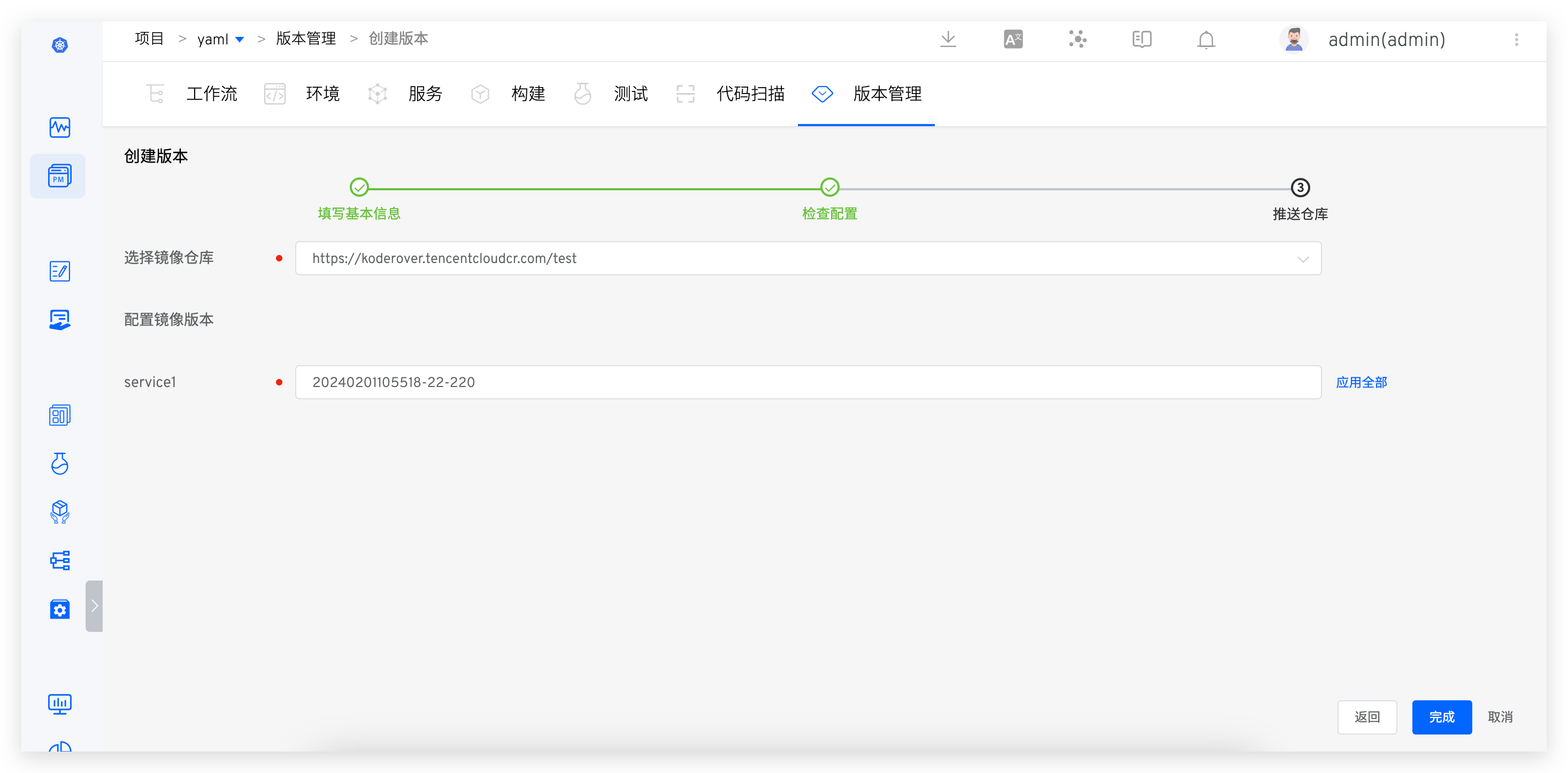This screenshot has width=1568, height=773.
Task: Click the download icon in top bar
Action: click(x=948, y=40)
